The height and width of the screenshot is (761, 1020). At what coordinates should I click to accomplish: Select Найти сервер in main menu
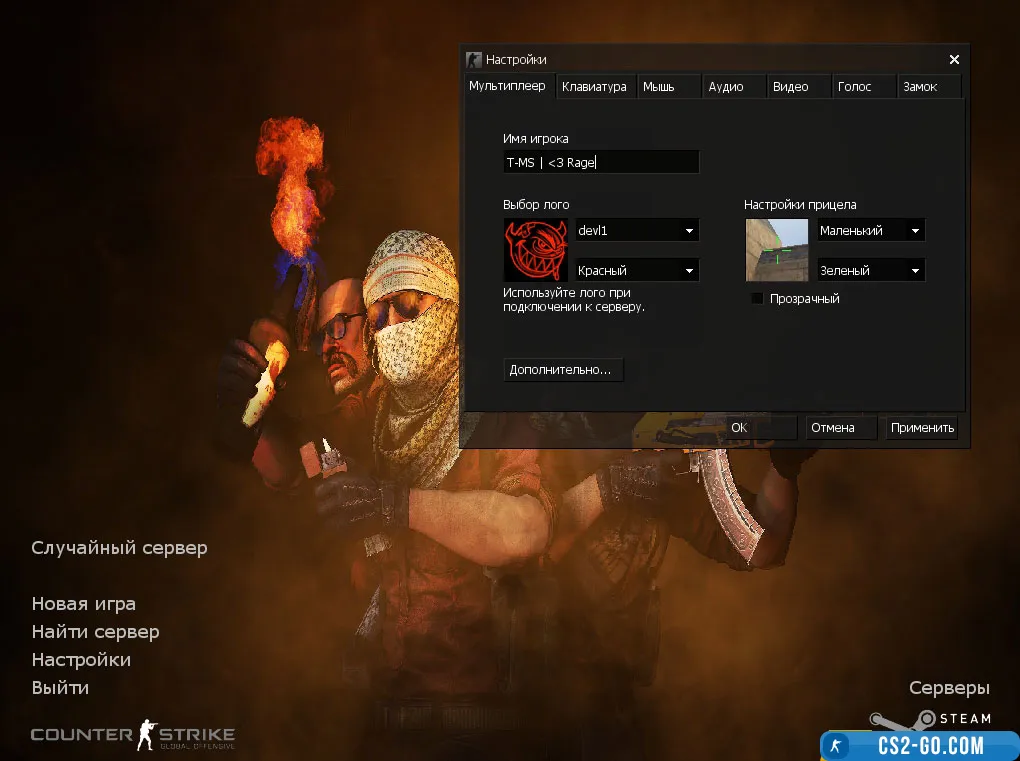point(95,632)
